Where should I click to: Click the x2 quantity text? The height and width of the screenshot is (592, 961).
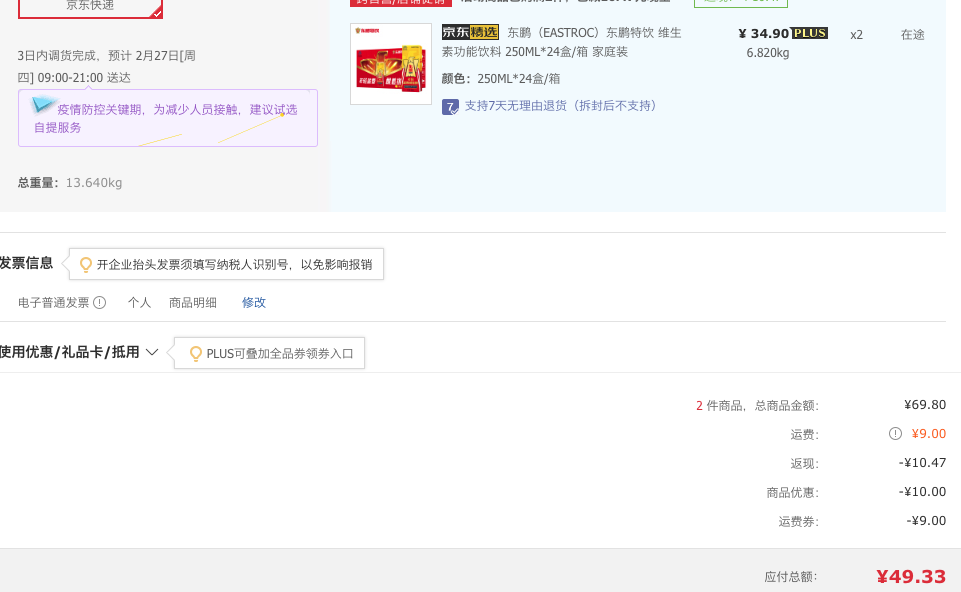coord(856,35)
